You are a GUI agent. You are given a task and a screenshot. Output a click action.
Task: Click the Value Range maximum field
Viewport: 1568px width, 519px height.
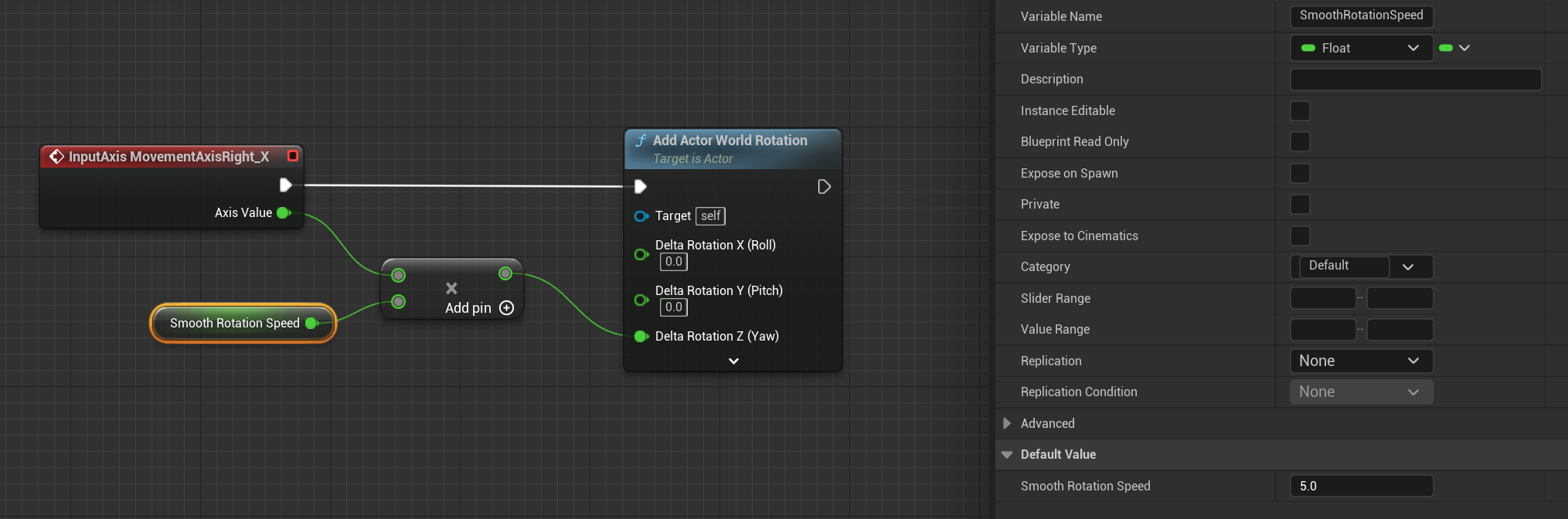pos(1400,329)
